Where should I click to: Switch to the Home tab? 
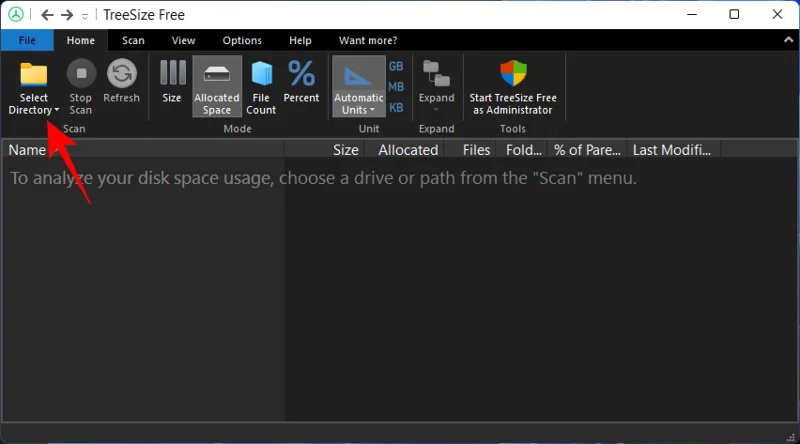pos(81,40)
